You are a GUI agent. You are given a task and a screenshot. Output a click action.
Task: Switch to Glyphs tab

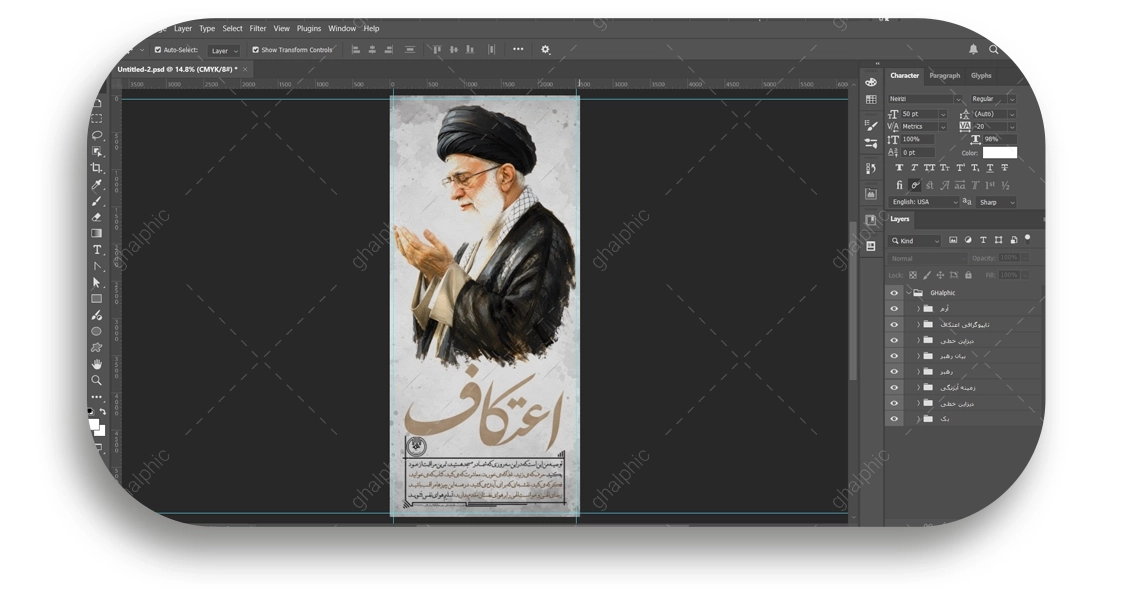tap(981, 75)
